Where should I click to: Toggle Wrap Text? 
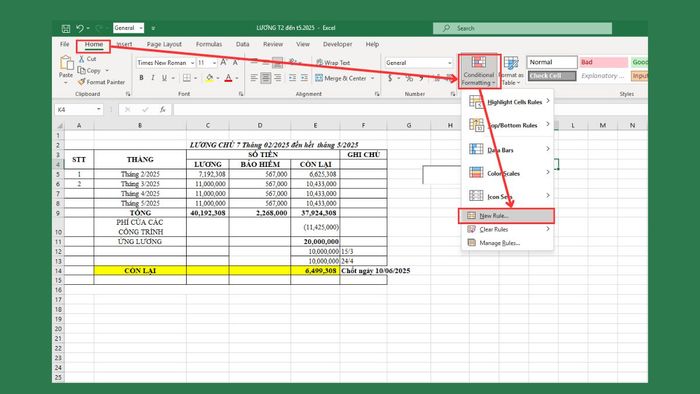tap(333, 63)
